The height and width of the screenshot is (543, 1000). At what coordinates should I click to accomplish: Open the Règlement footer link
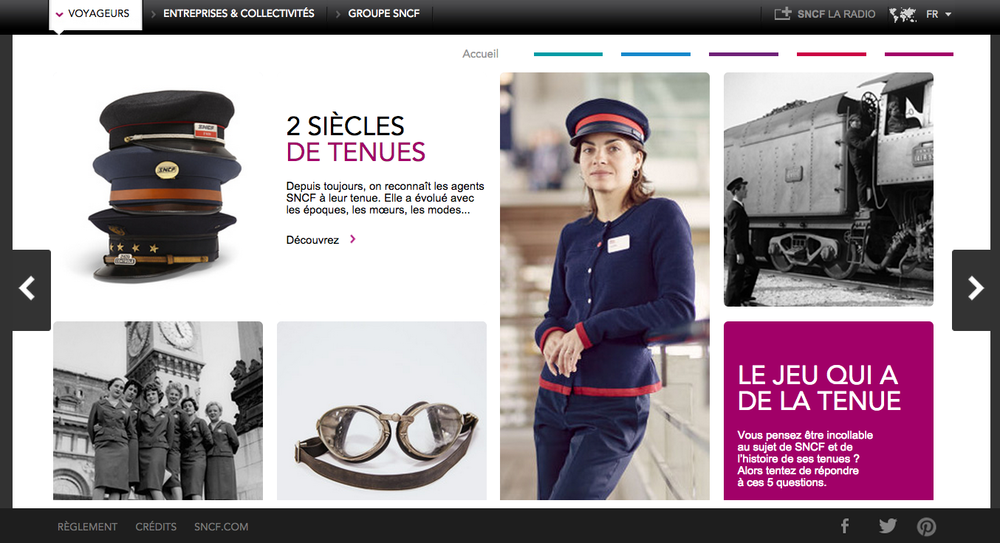pos(87,527)
